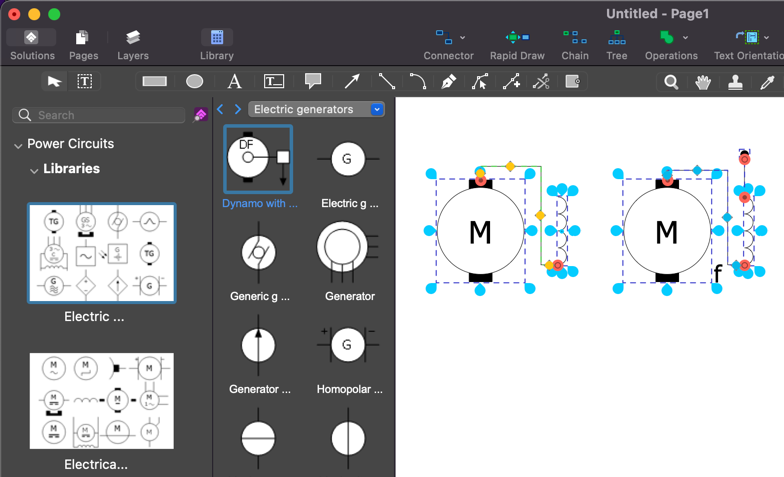Click the blue diamond handle on right connector top
Image resolution: width=784 pixels, height=477 pixels.
coord(697,170)
